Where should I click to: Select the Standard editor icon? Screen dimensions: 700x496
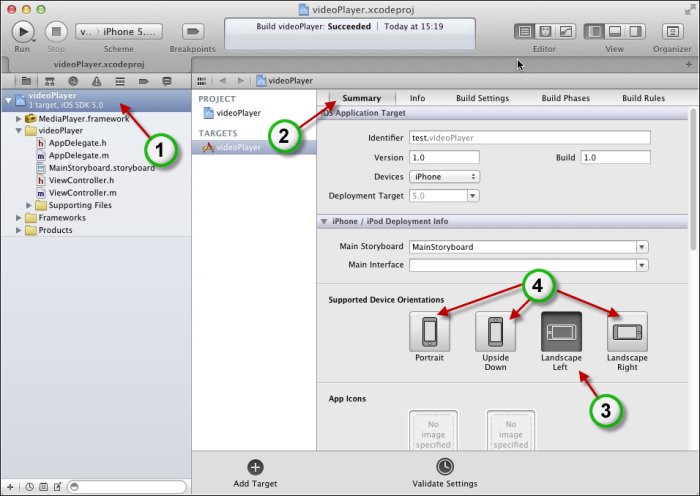(525, 31)
